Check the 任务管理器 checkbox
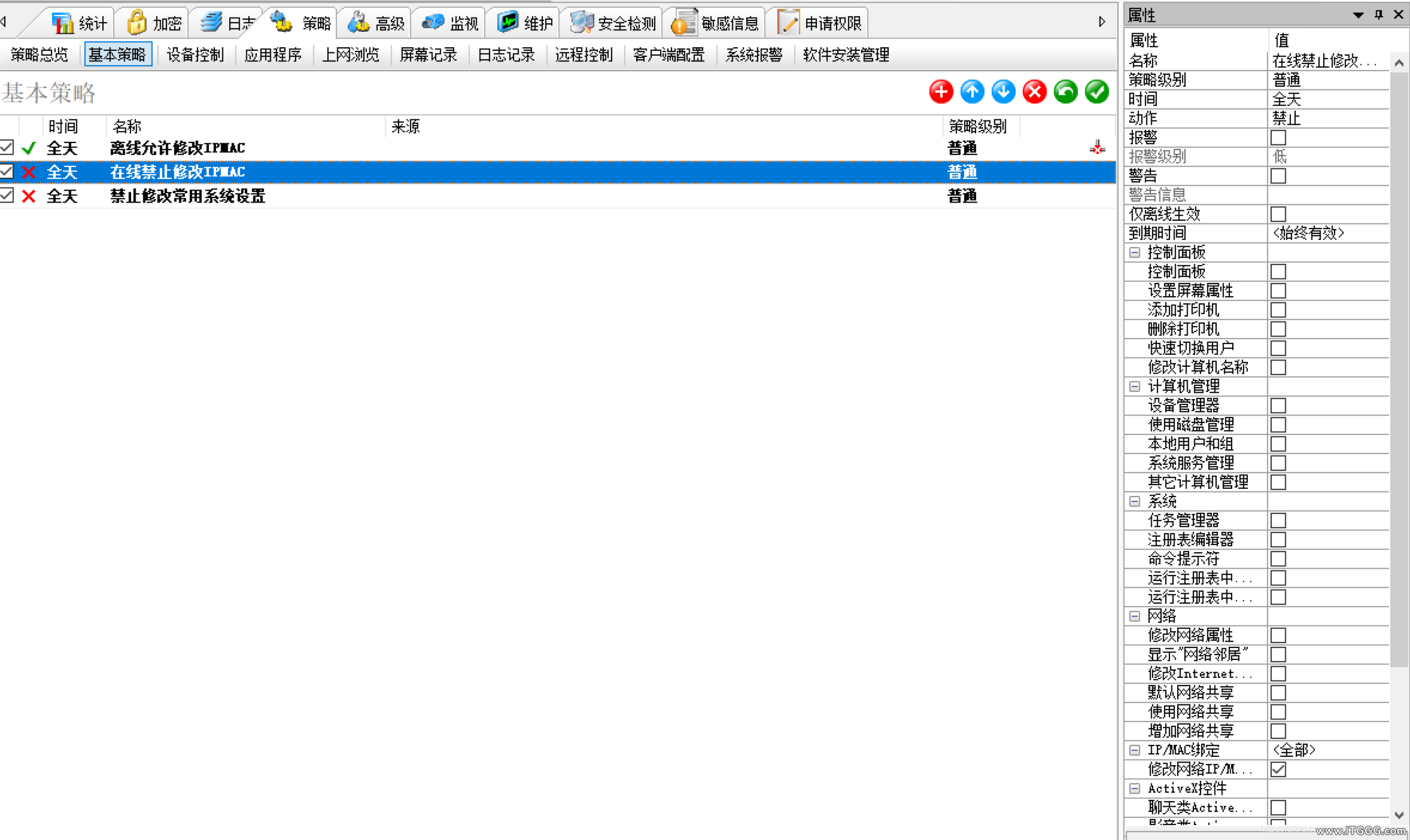This screenshot has height=840, width=1410. pyautogui.click(x=1278, y=521)
